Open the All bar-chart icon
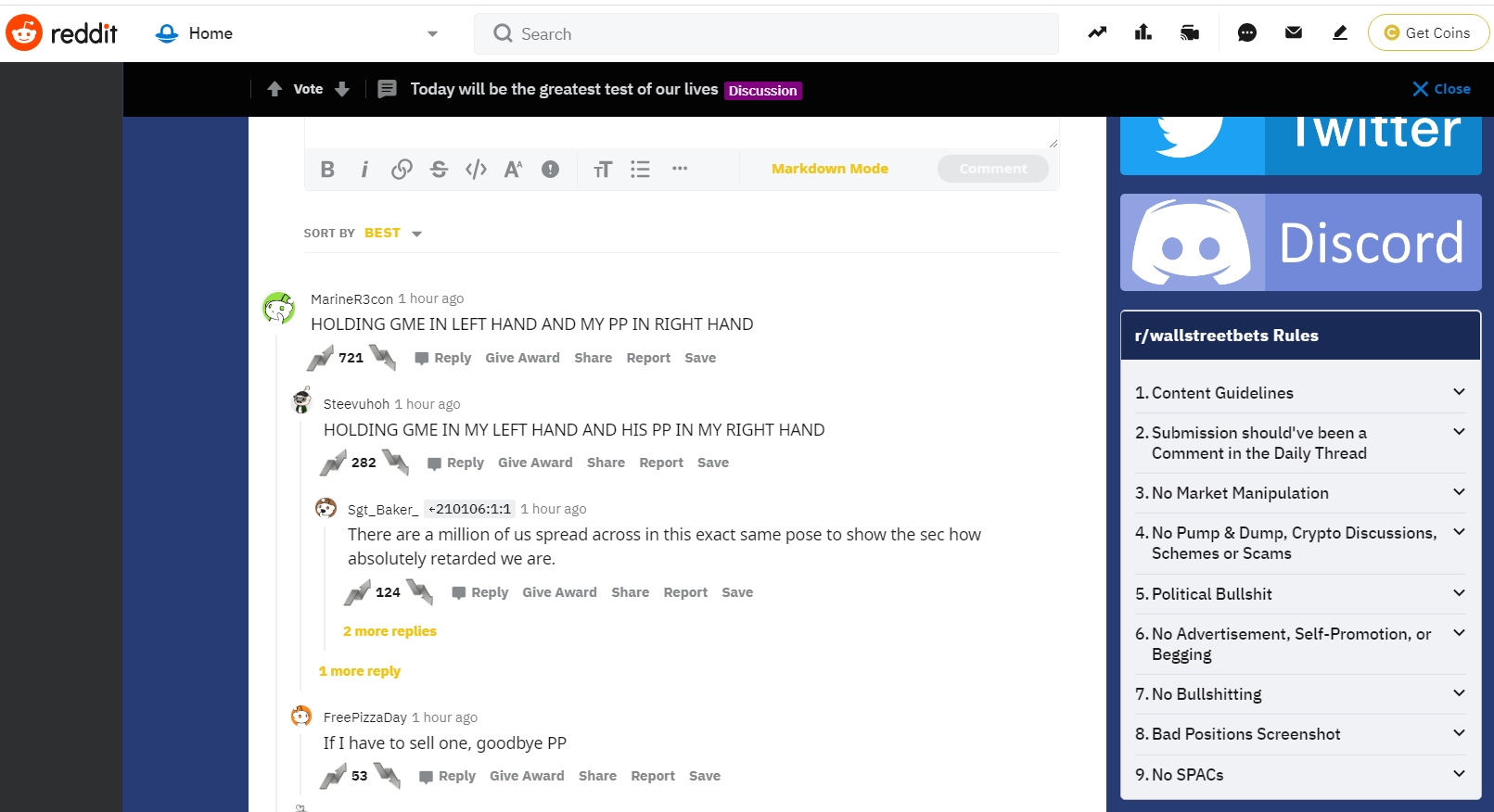 point(1143,32)
